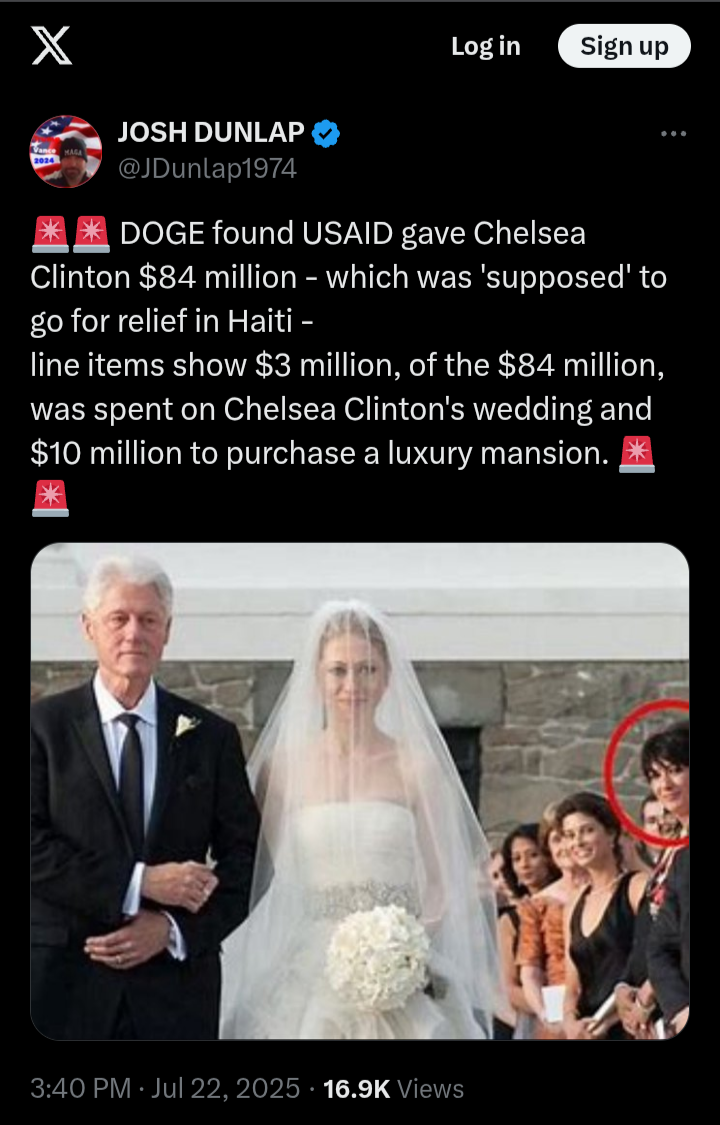This screenshot has height=1125, width=720.
Task: Click the Log in button
Action: coord(485,46)
